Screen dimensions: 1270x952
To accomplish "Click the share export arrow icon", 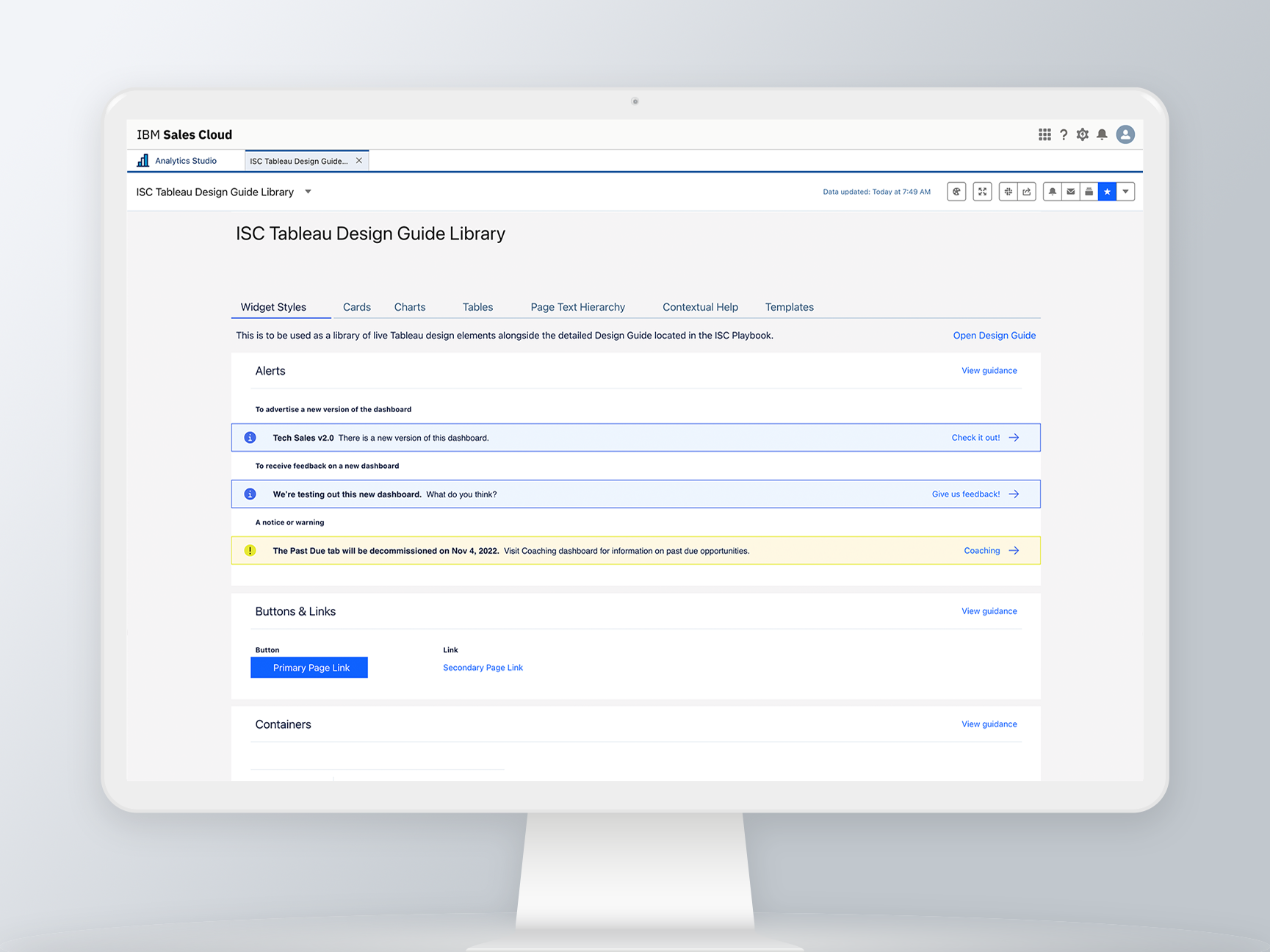I will coord(1027,192).
